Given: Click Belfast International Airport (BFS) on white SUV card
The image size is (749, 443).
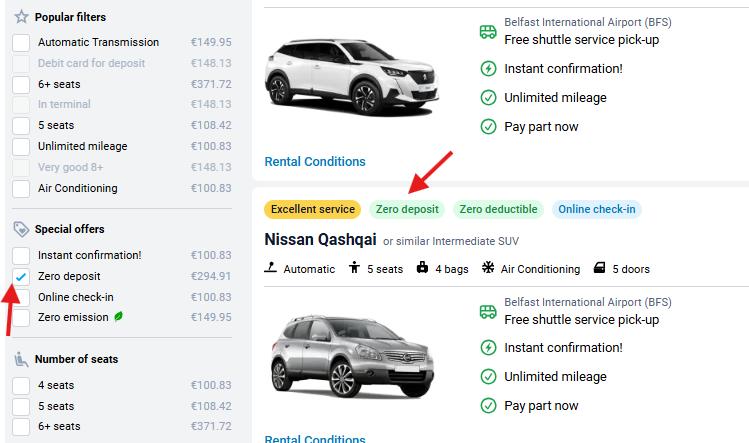Looking at the screenshot, I should (588, 22).
